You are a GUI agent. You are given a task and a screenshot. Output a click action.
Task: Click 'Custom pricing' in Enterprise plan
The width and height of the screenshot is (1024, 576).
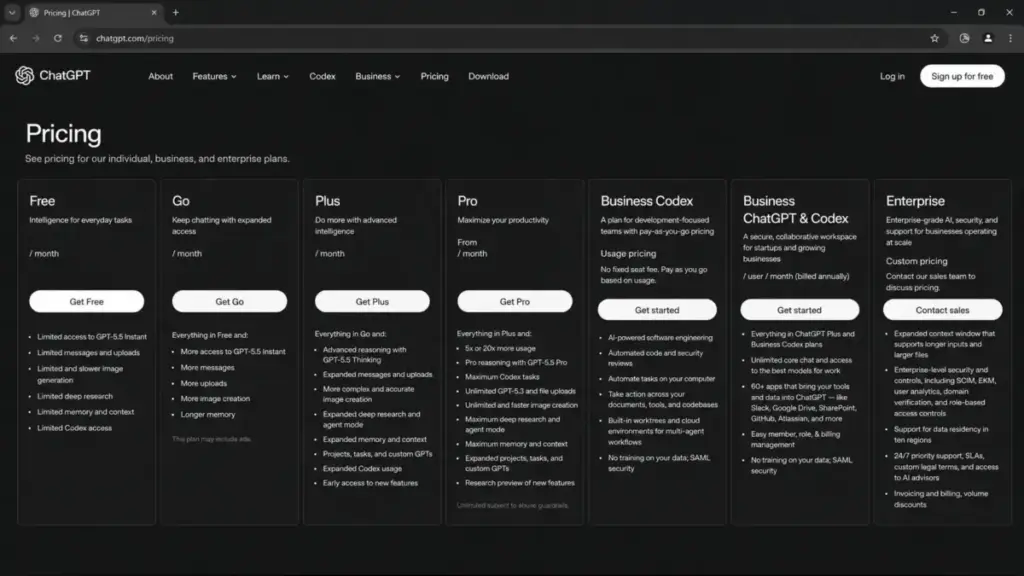pyautogui.click(x=916, y=261)
